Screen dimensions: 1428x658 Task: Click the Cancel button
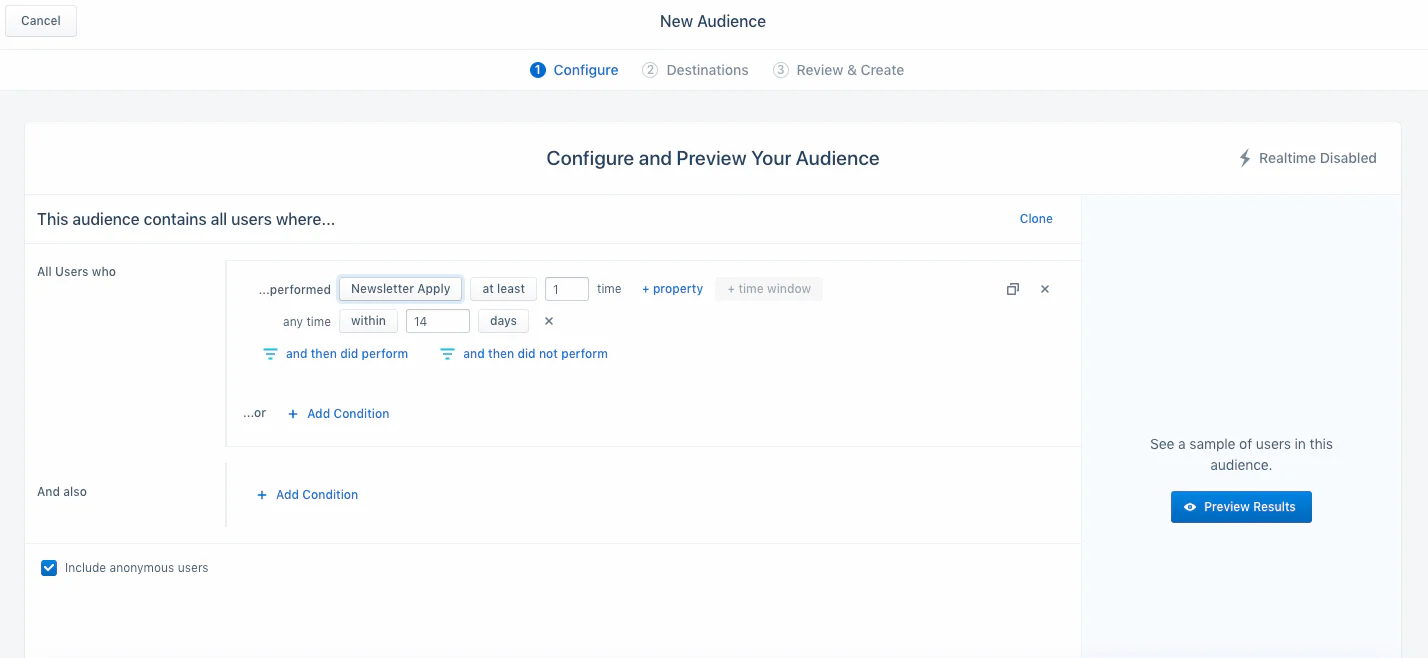41,21
